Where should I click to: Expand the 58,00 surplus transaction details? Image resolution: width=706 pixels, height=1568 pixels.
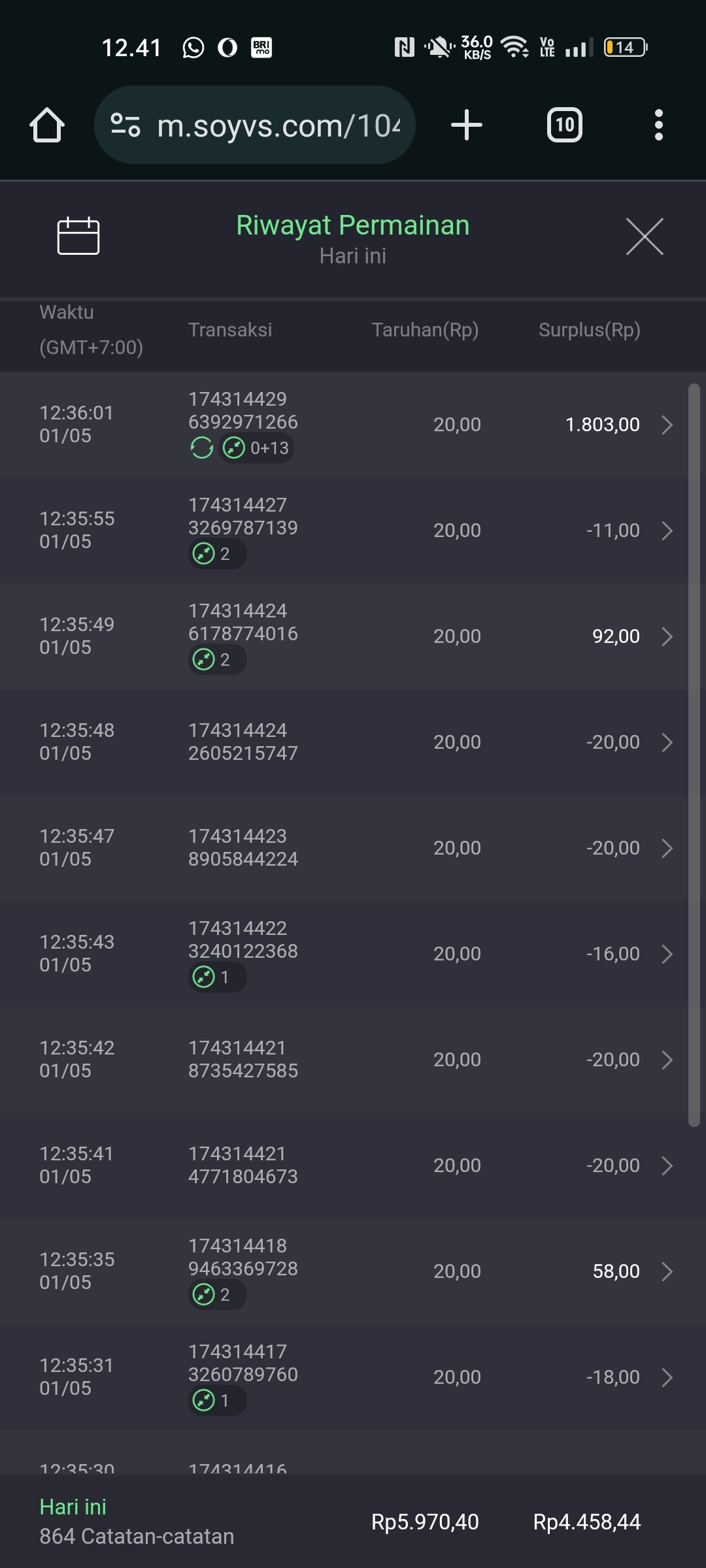pos(667,1271)
